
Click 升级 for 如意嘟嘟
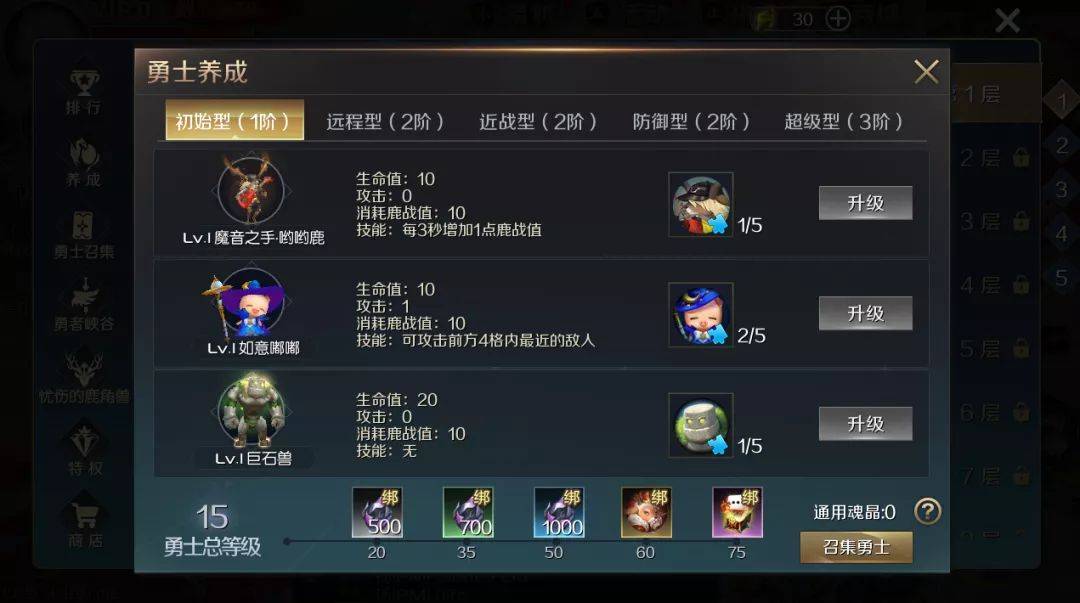pyautogui.click(x=865, y=314)
